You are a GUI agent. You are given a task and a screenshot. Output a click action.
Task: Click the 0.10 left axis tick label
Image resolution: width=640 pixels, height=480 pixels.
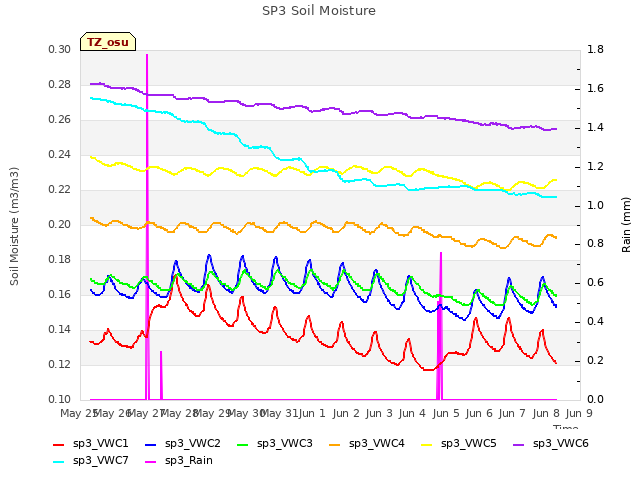60,400
